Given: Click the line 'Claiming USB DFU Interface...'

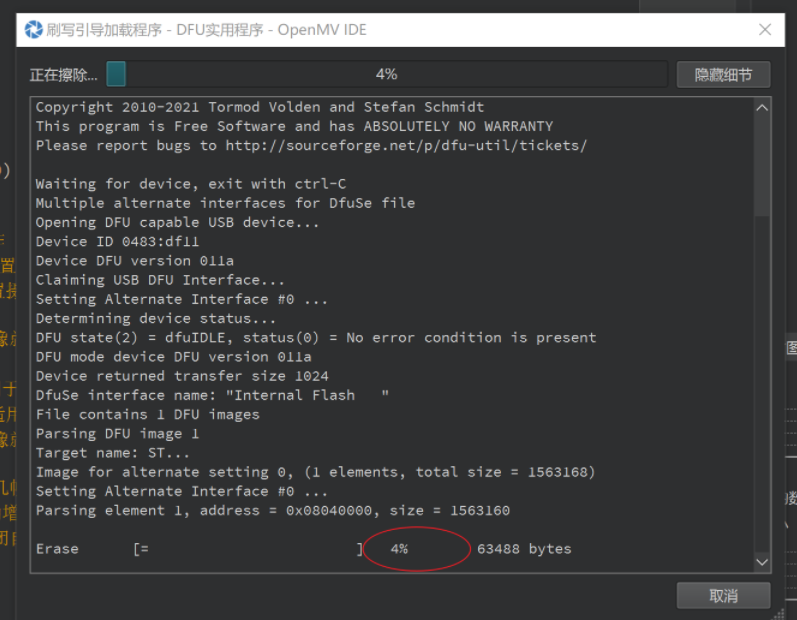Looking at the screenshot, I should 160,280.
